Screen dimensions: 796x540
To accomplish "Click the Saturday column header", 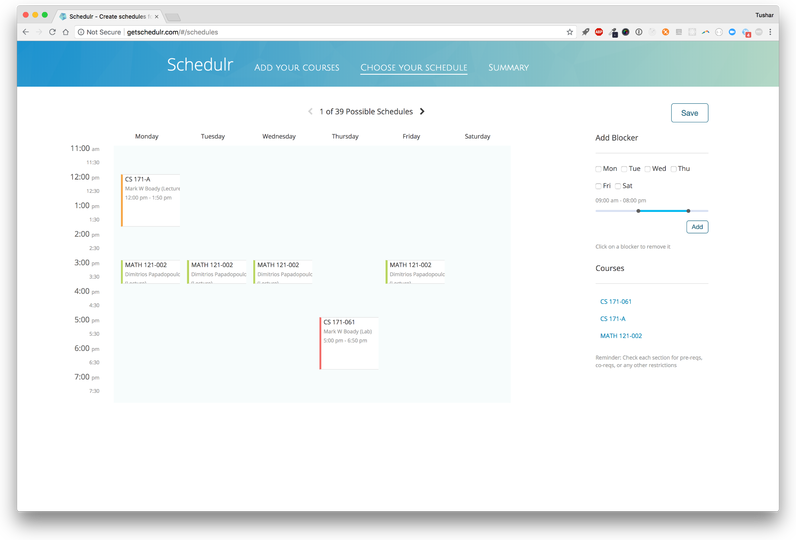I will [x=477, y=137].
